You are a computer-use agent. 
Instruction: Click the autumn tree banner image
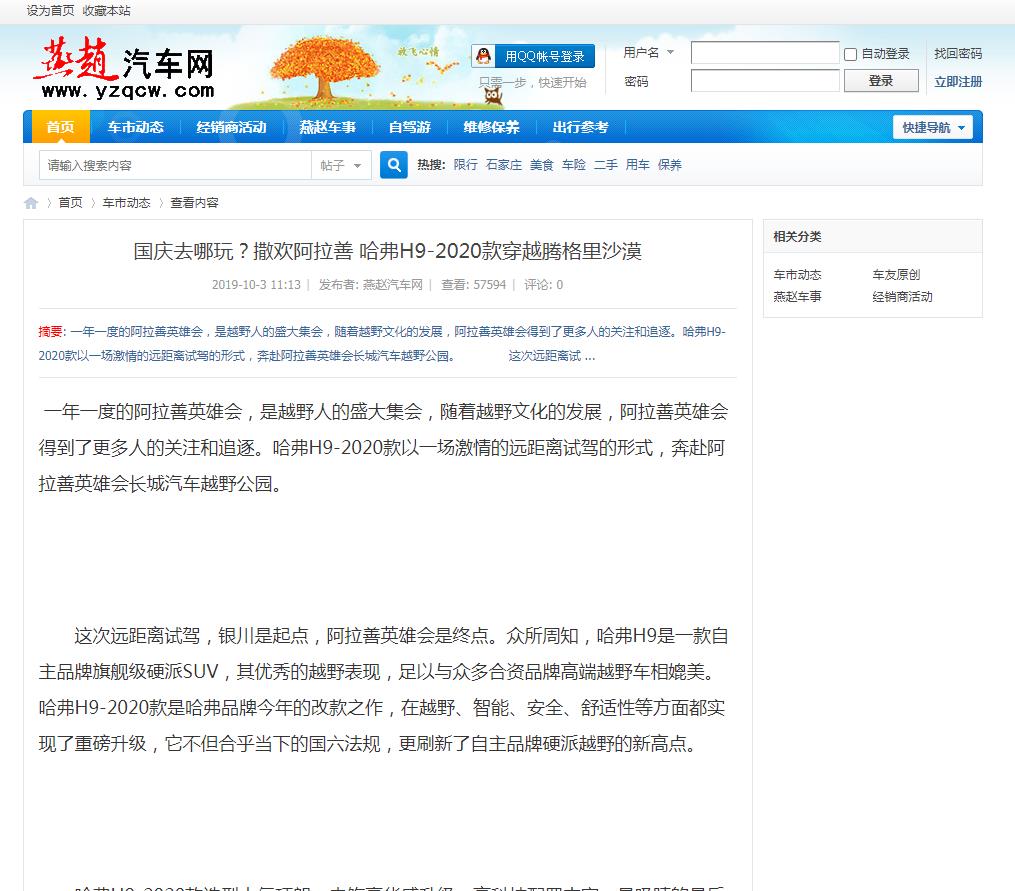[325, 71]
